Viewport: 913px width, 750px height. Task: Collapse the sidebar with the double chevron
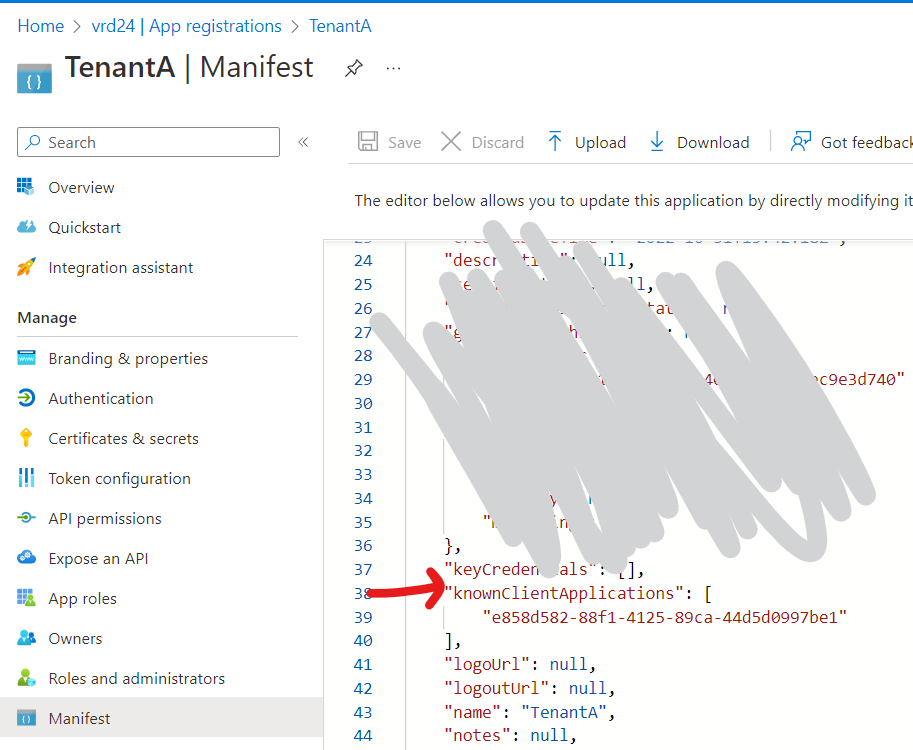coord(303,142)
